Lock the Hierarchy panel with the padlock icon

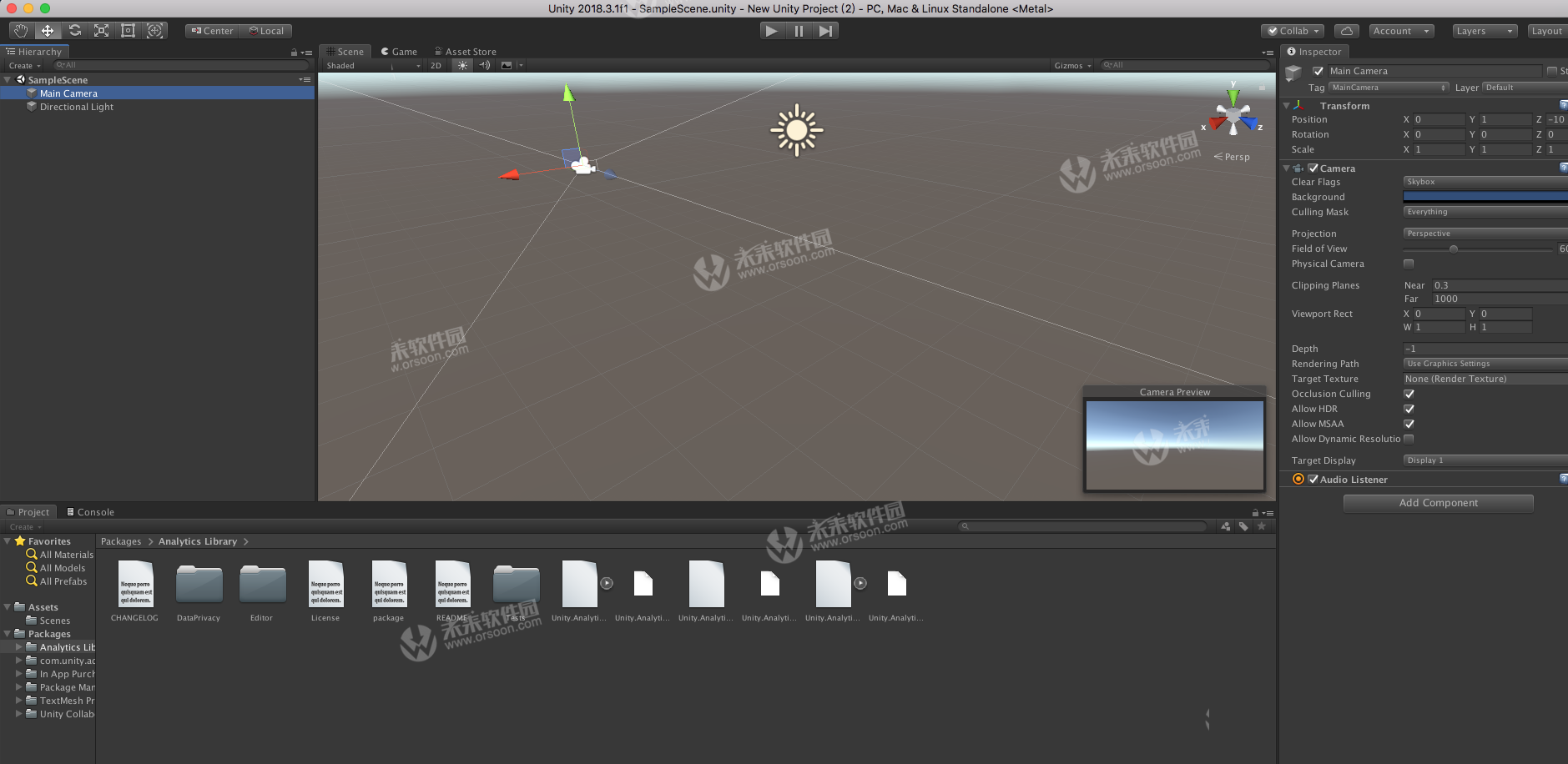[294, 53]
